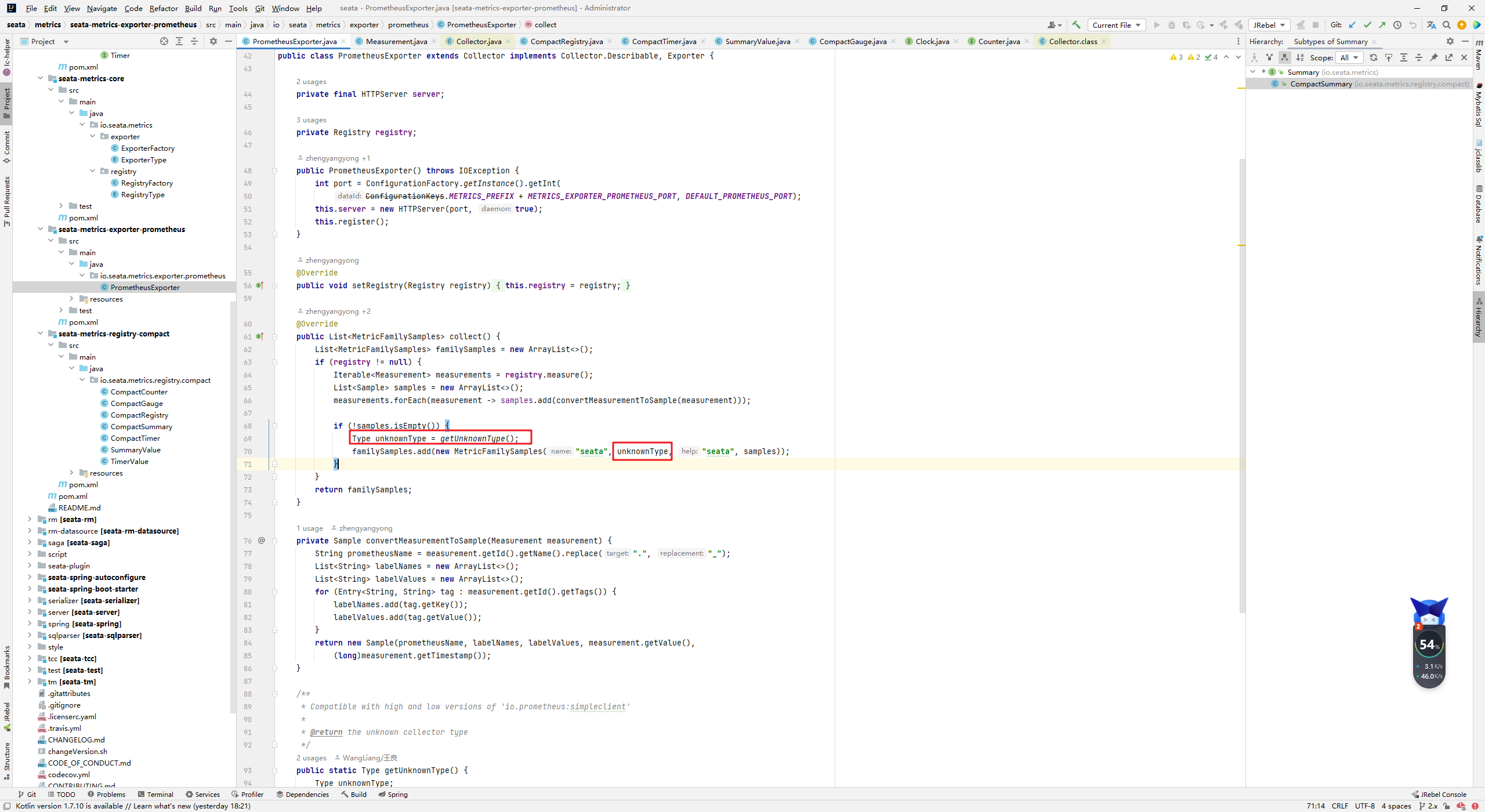Click the Build project hammer icon

[x=1076, y=25]
